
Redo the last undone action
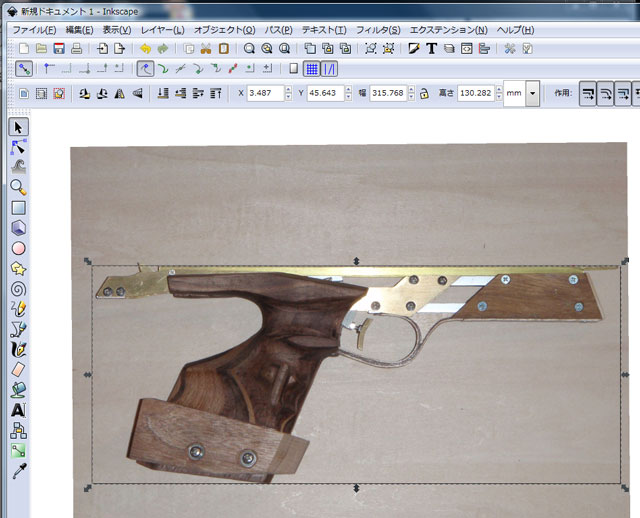pos(162,49)
